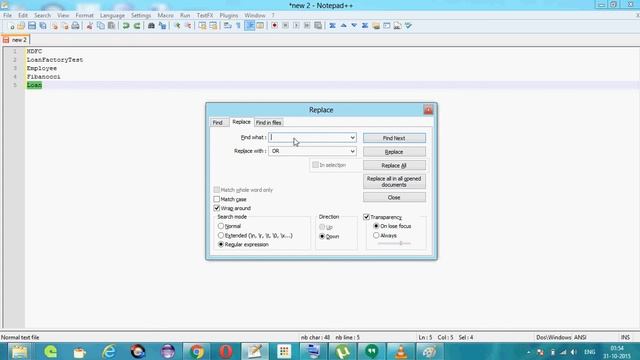Select Down direction radio button
Viewport: 640px width, 360px height.
point(322,236)
